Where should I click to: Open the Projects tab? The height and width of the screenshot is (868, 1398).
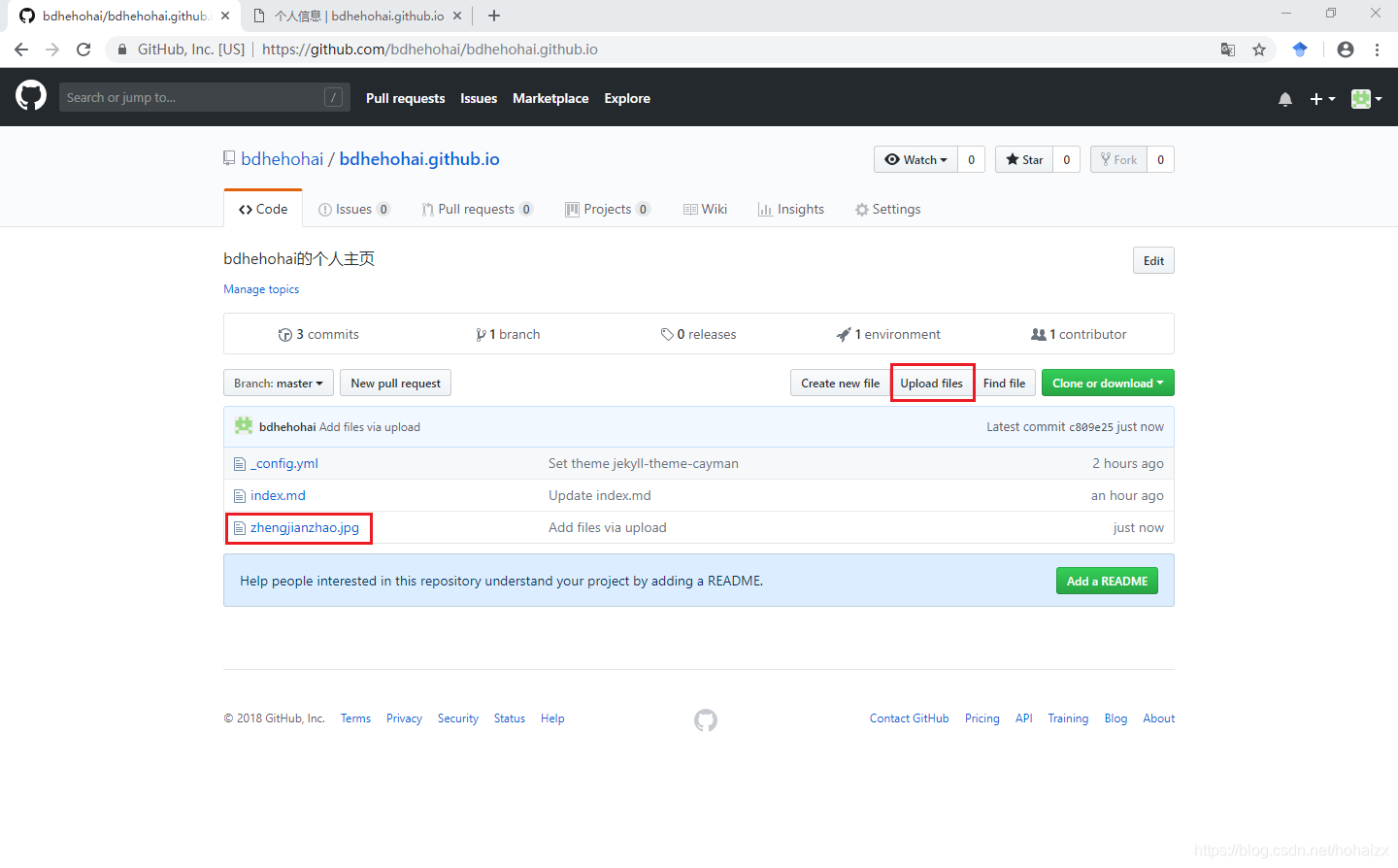coord(608,209)
